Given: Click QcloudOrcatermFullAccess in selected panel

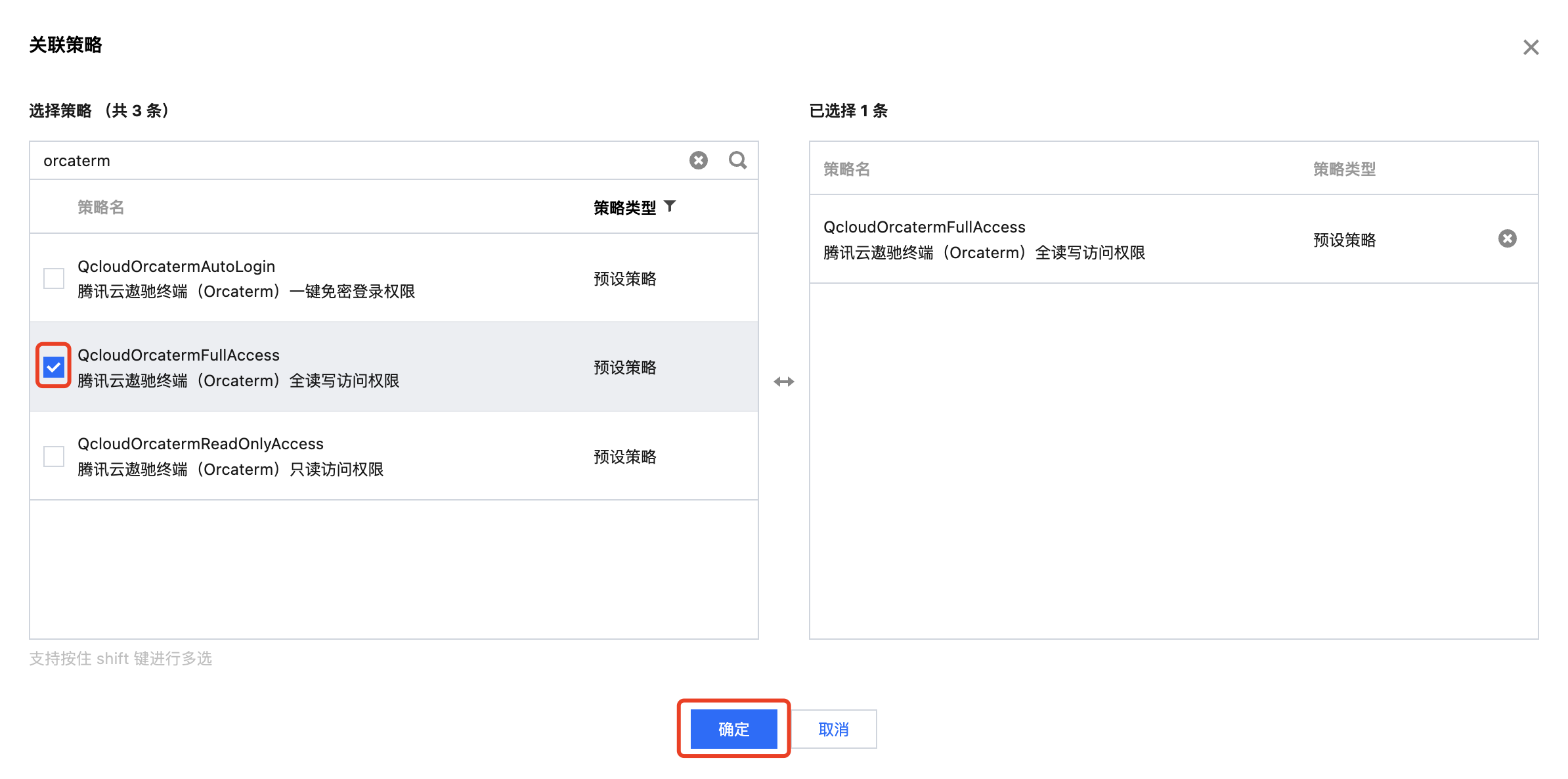Looking at the screenshot, I should (925, 227).
